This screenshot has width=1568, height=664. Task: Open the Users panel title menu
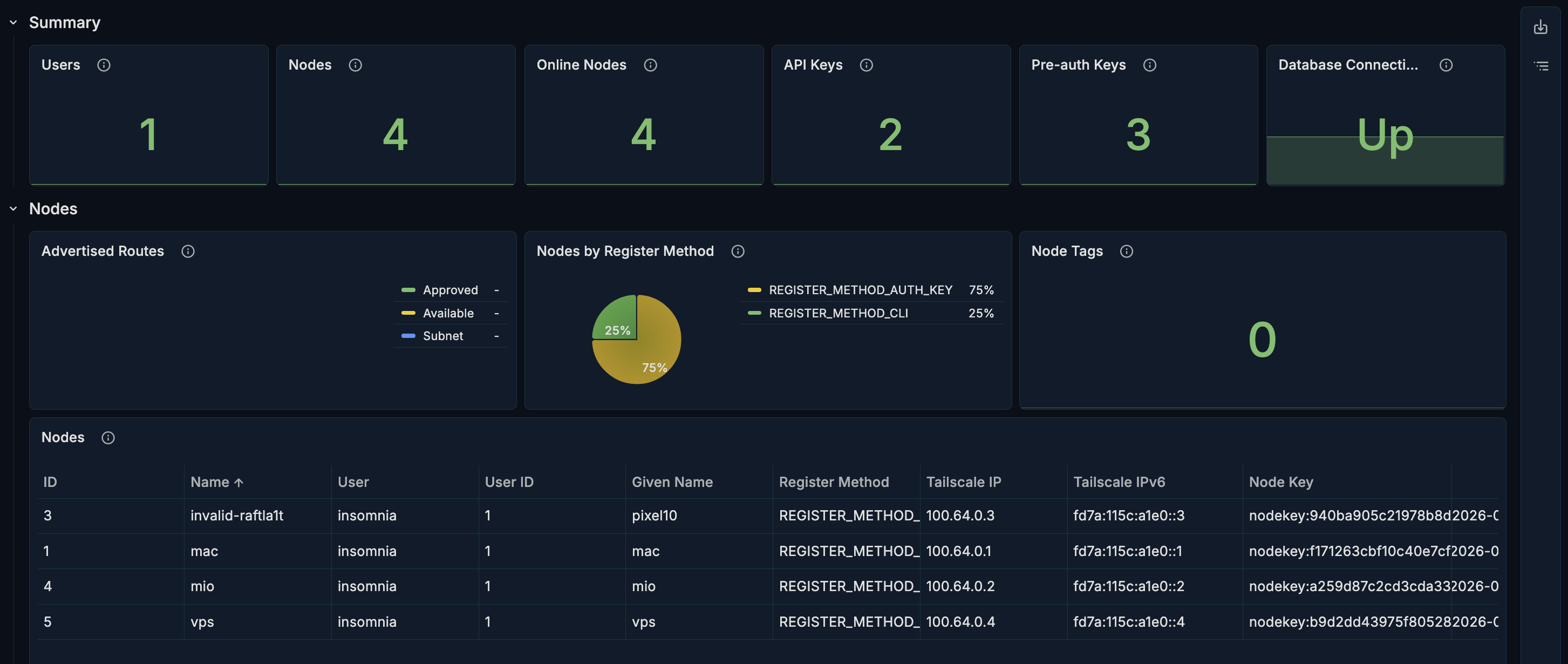[x=61, y=65]
